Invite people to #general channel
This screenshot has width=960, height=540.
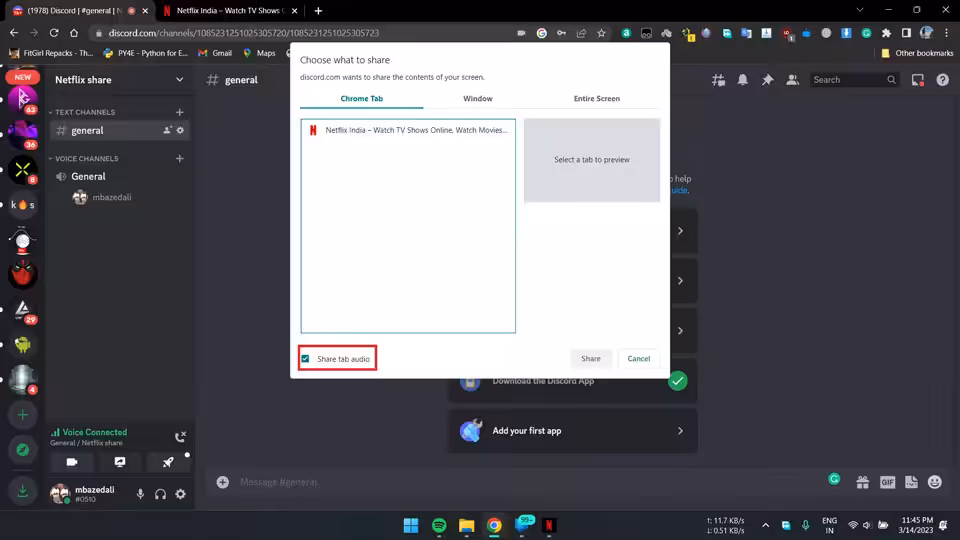pyautogui.click(x=167, y=130)
